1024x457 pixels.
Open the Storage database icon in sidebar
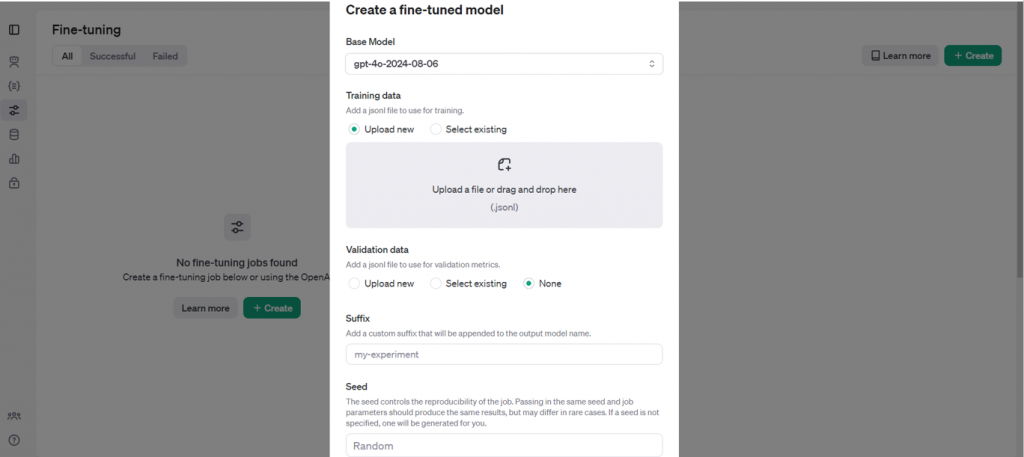pyautogui.click(x=14, y=134)
